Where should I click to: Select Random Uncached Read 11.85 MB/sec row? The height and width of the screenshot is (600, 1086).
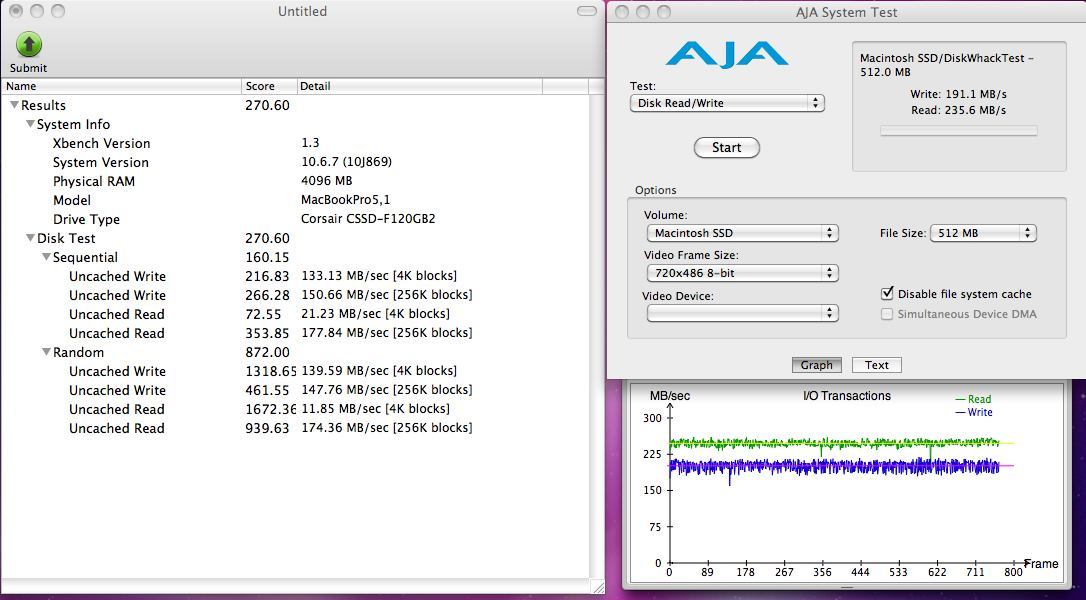click(295, 409)
